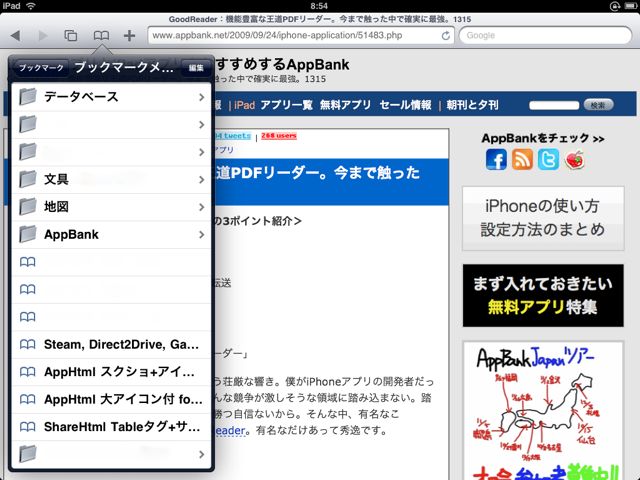
Task: Open AppBank Japan ツアー map banner
Action: [543, 411]
